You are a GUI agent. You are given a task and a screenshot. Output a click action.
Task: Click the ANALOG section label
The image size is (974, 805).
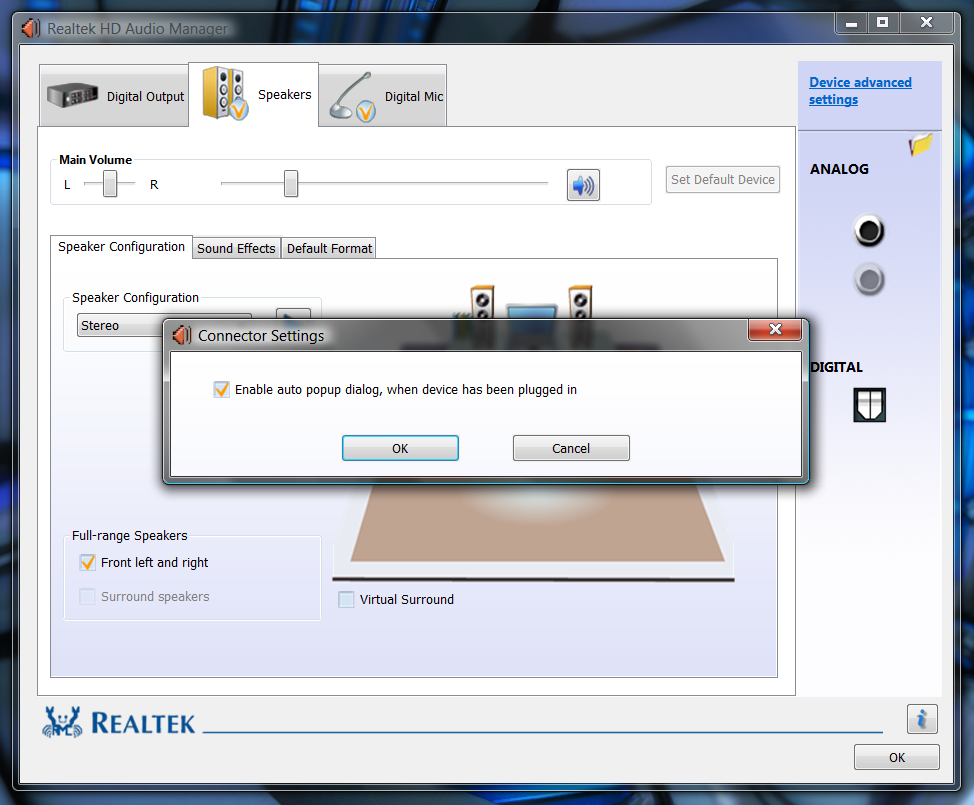point(839,169)
